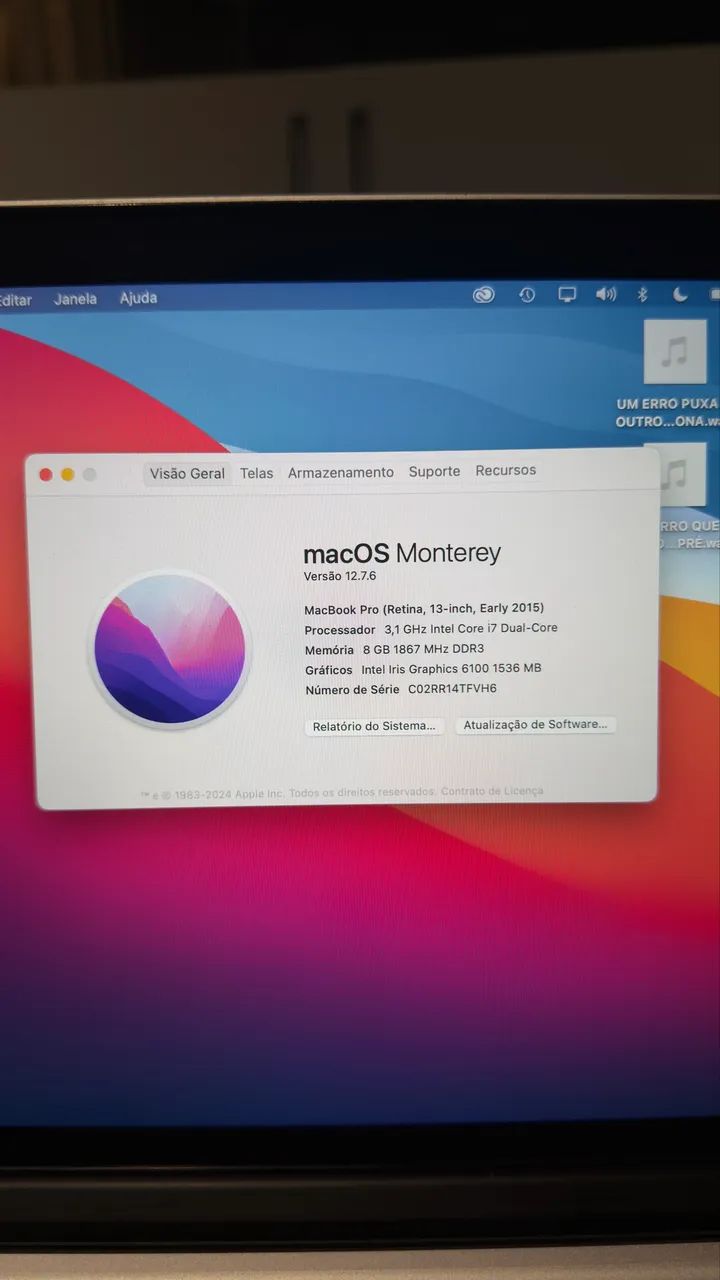Open the Contrato de Licença link

pos(492,791)
